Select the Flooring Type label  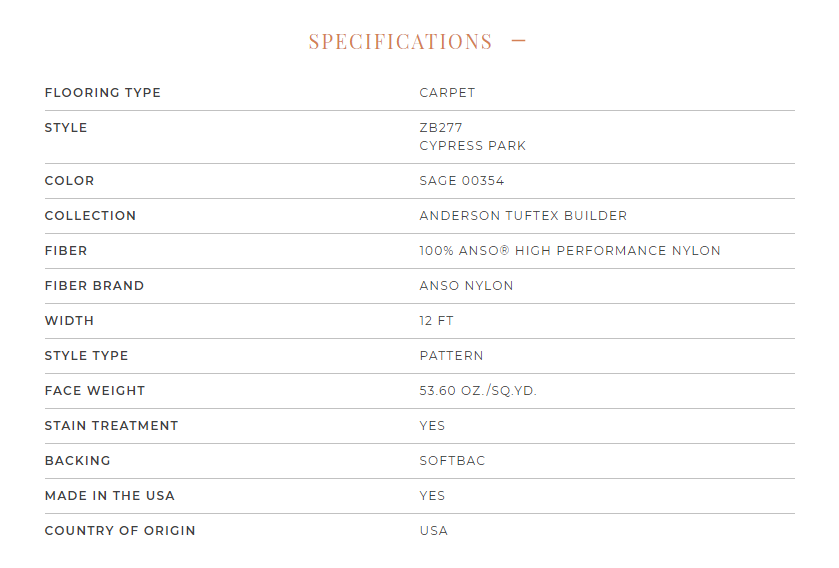click(102, 93)
